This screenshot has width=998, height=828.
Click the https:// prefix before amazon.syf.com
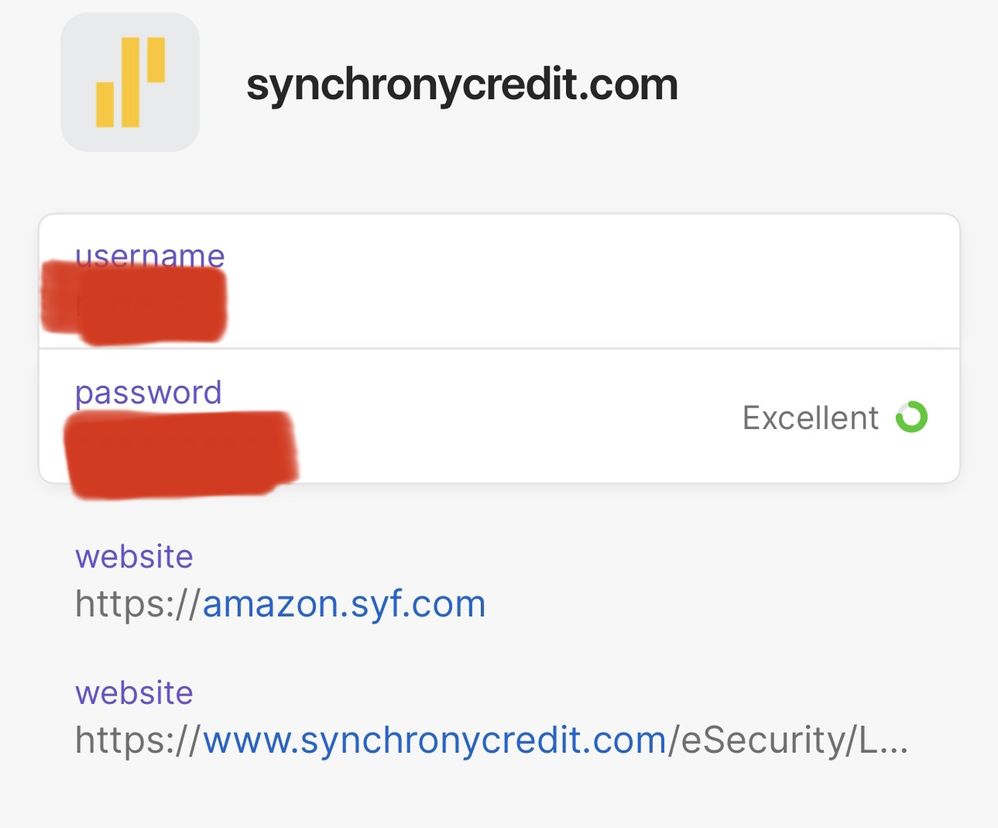[x=138, y=604]
